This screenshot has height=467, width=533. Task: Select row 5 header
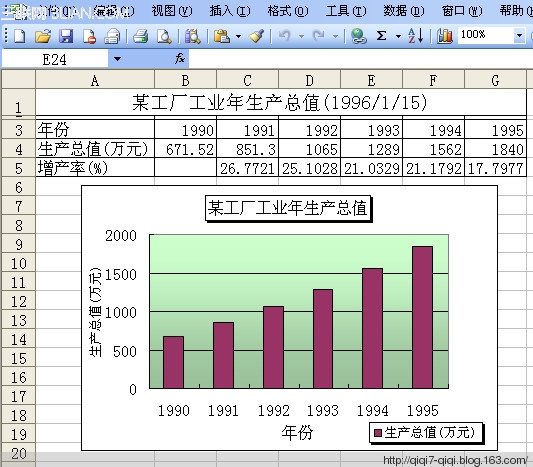click(x=18, y=168)
